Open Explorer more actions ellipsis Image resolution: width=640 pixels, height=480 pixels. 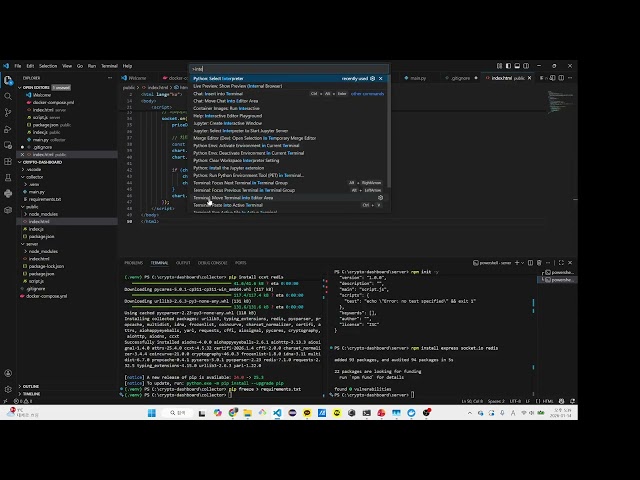point(110,78)
